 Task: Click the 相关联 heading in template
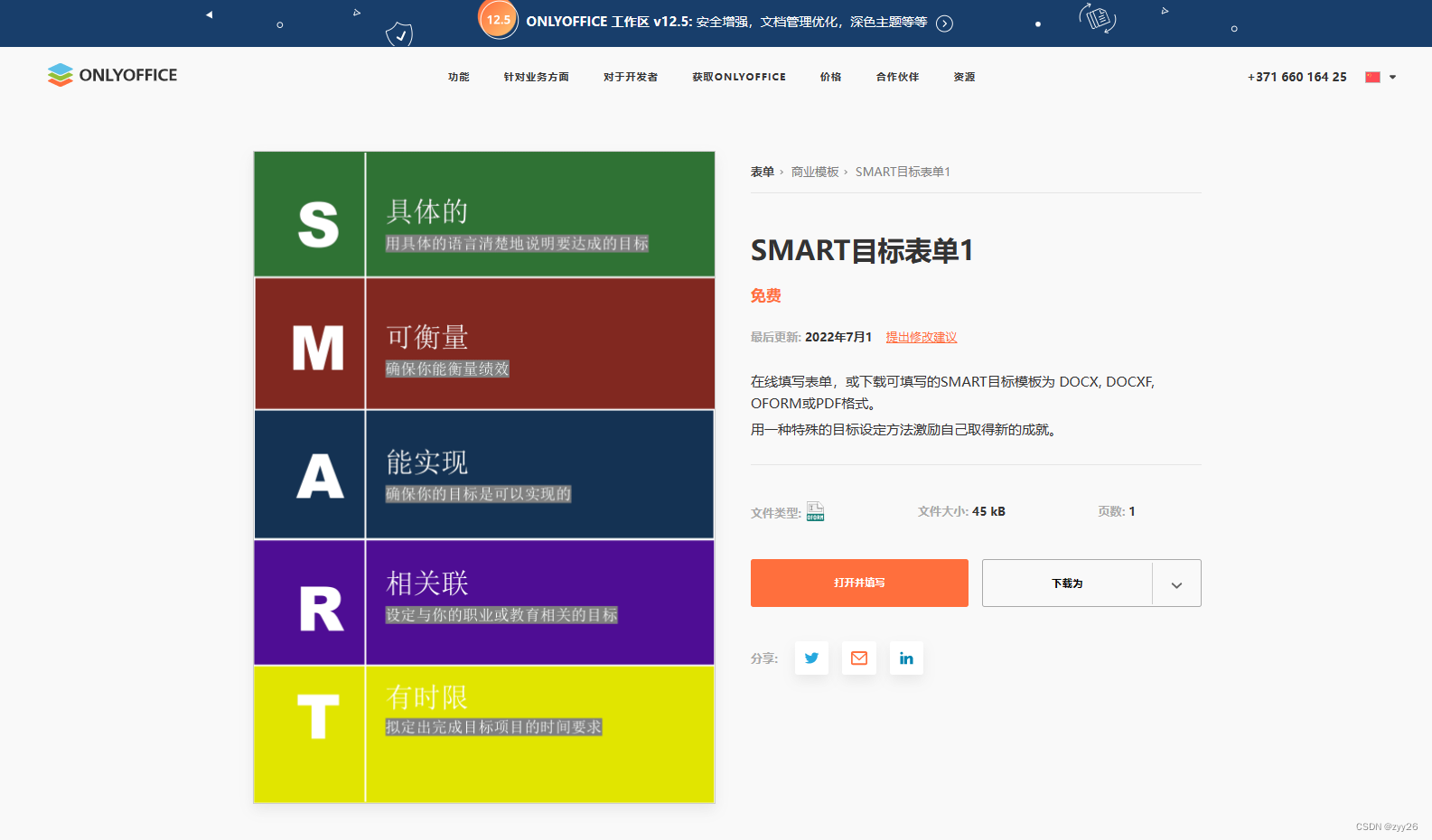427,583
